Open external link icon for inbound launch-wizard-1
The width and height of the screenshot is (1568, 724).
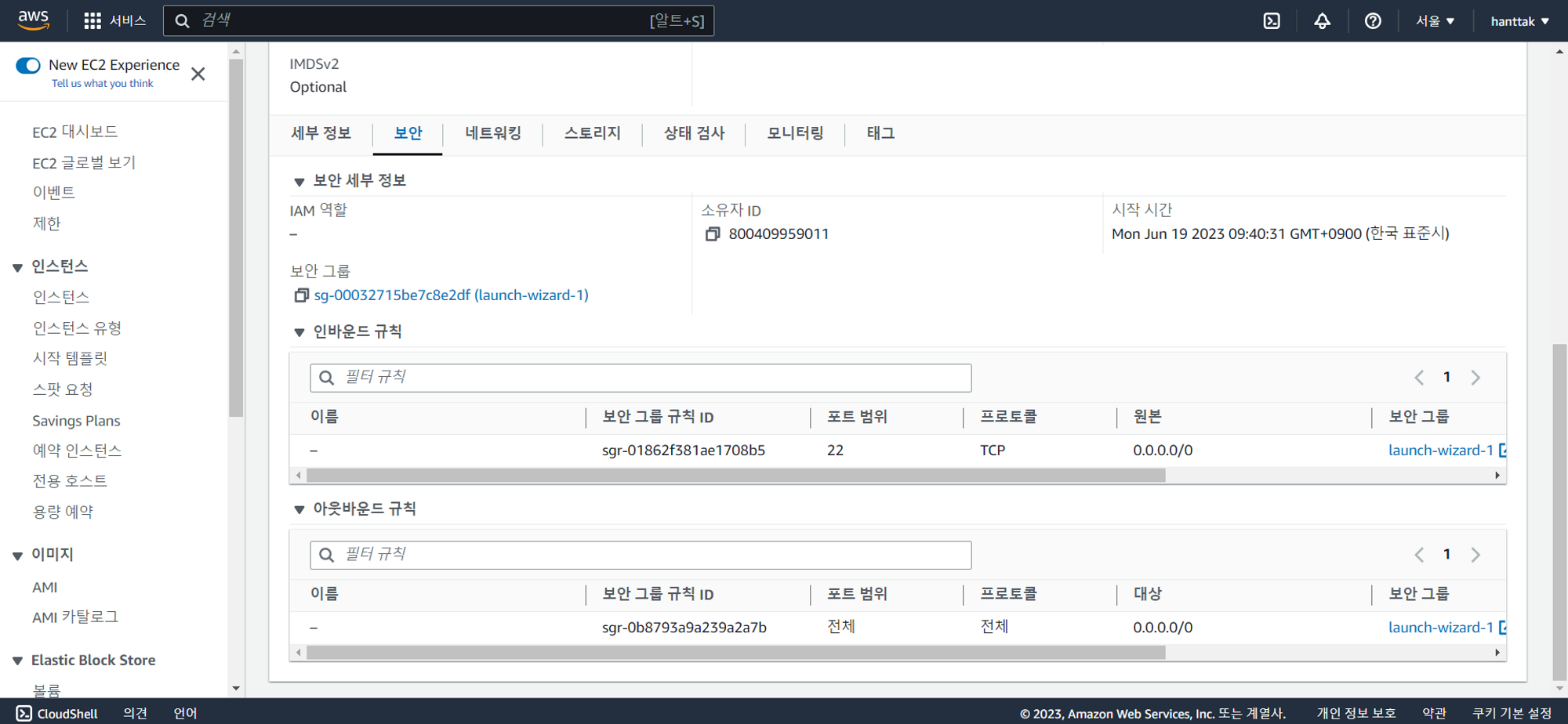tap(1502, 451)
